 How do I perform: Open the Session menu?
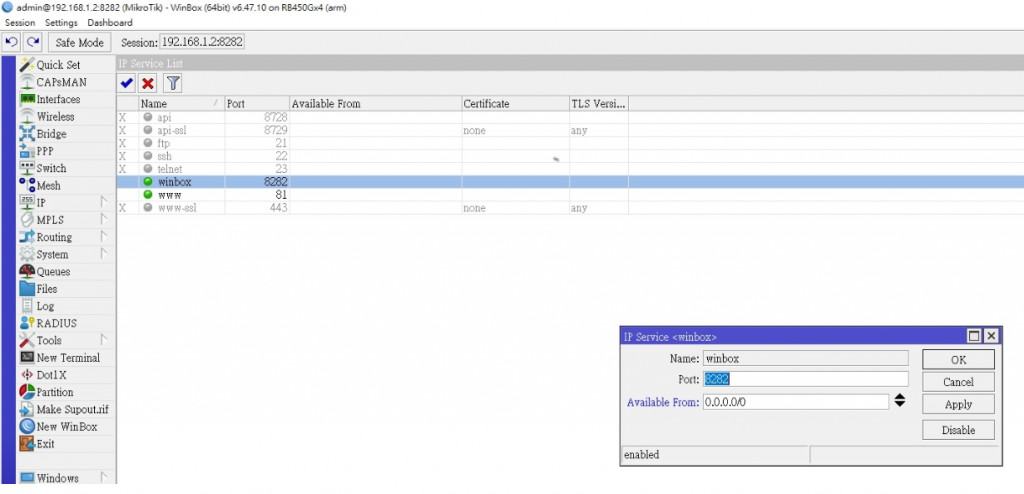[20, 22]
